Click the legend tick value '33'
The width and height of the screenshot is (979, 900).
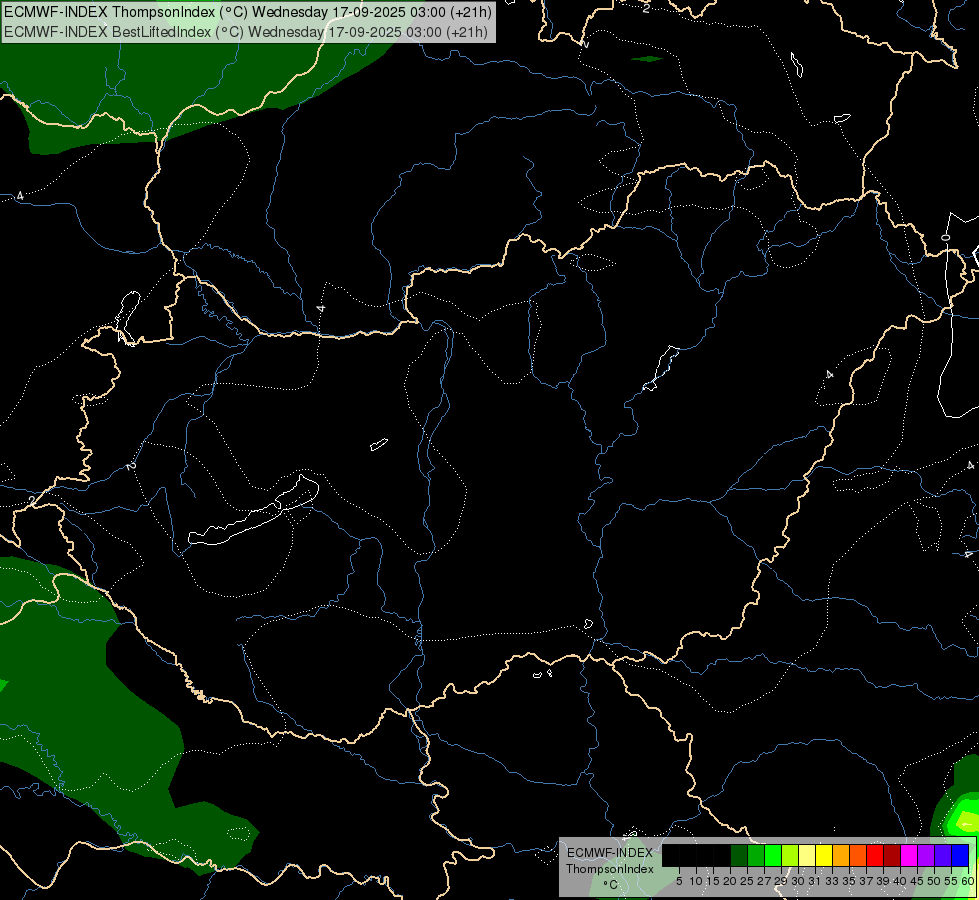tap(832, 881)
